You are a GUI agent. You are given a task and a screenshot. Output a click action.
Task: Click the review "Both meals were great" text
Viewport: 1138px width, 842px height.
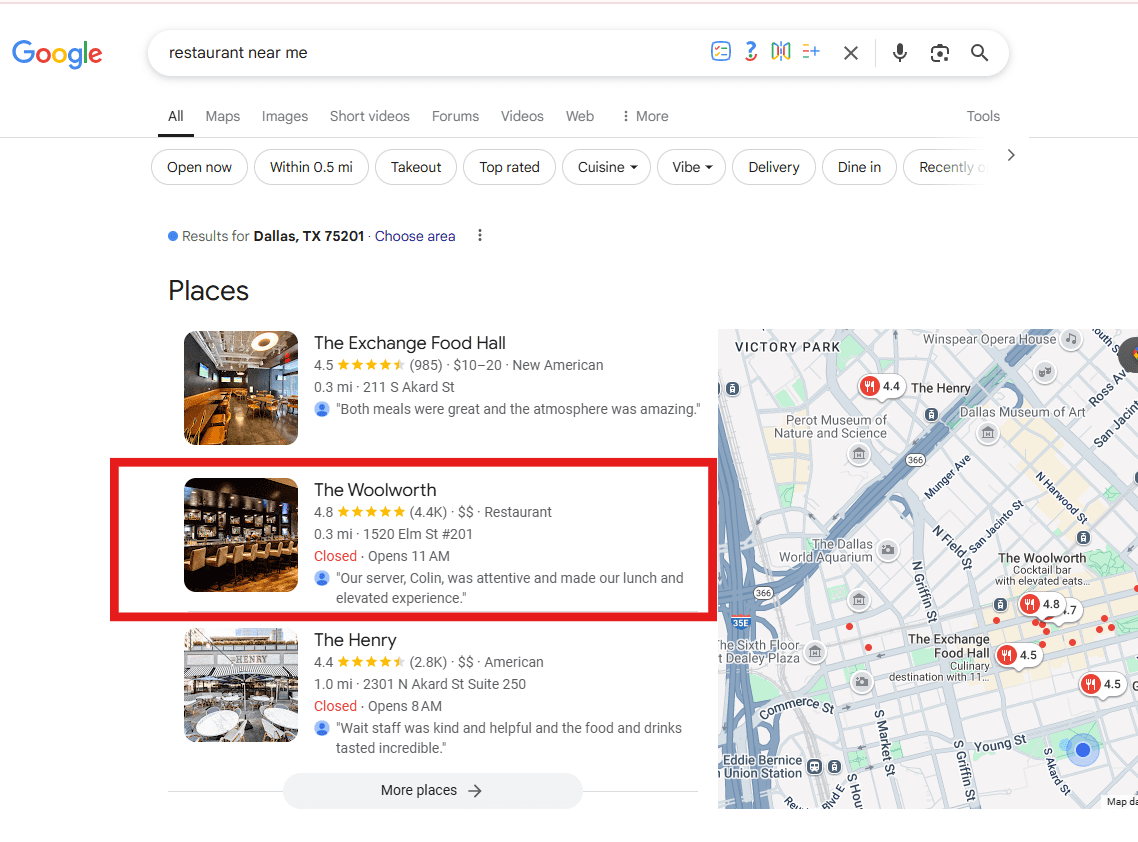tap(518, 409)
